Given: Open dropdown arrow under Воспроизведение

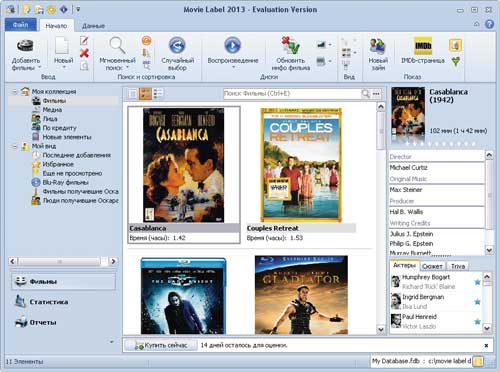Looking at the screenshot, I should 233,68.
